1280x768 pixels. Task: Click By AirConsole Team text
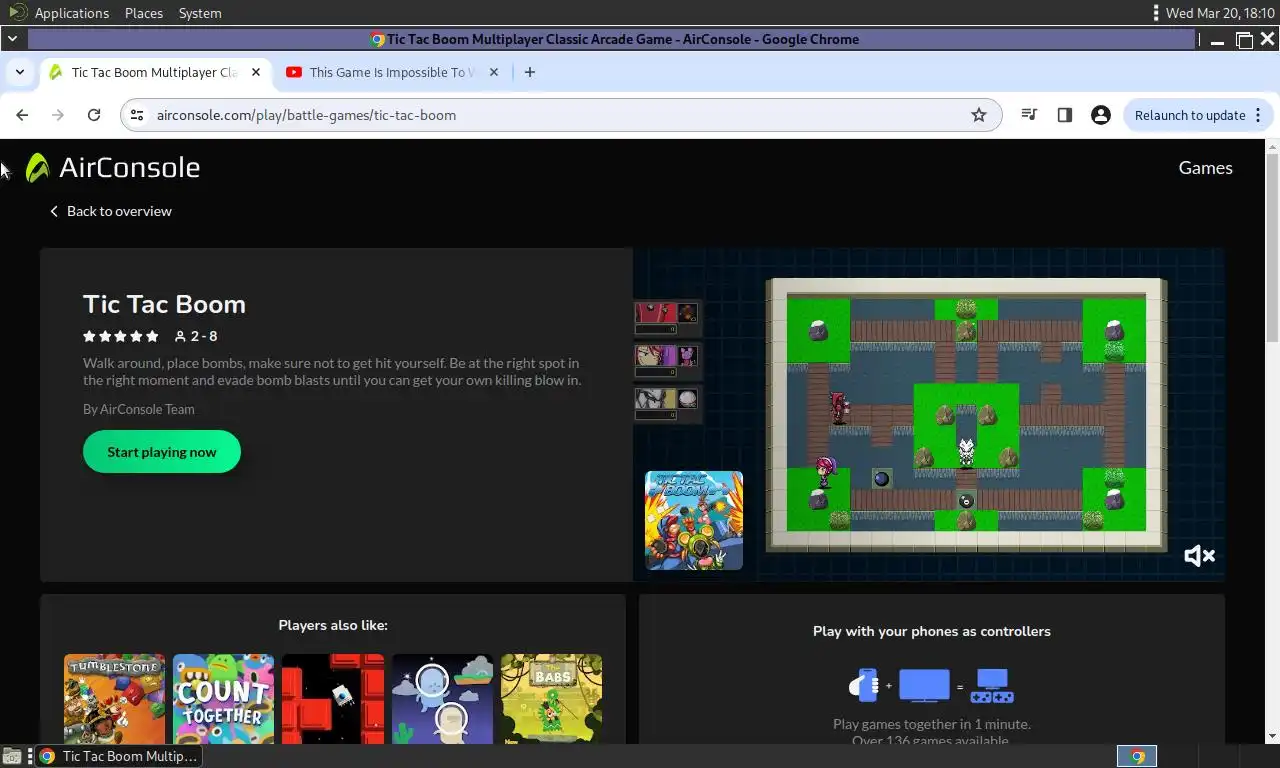click(x=139, y=409)
